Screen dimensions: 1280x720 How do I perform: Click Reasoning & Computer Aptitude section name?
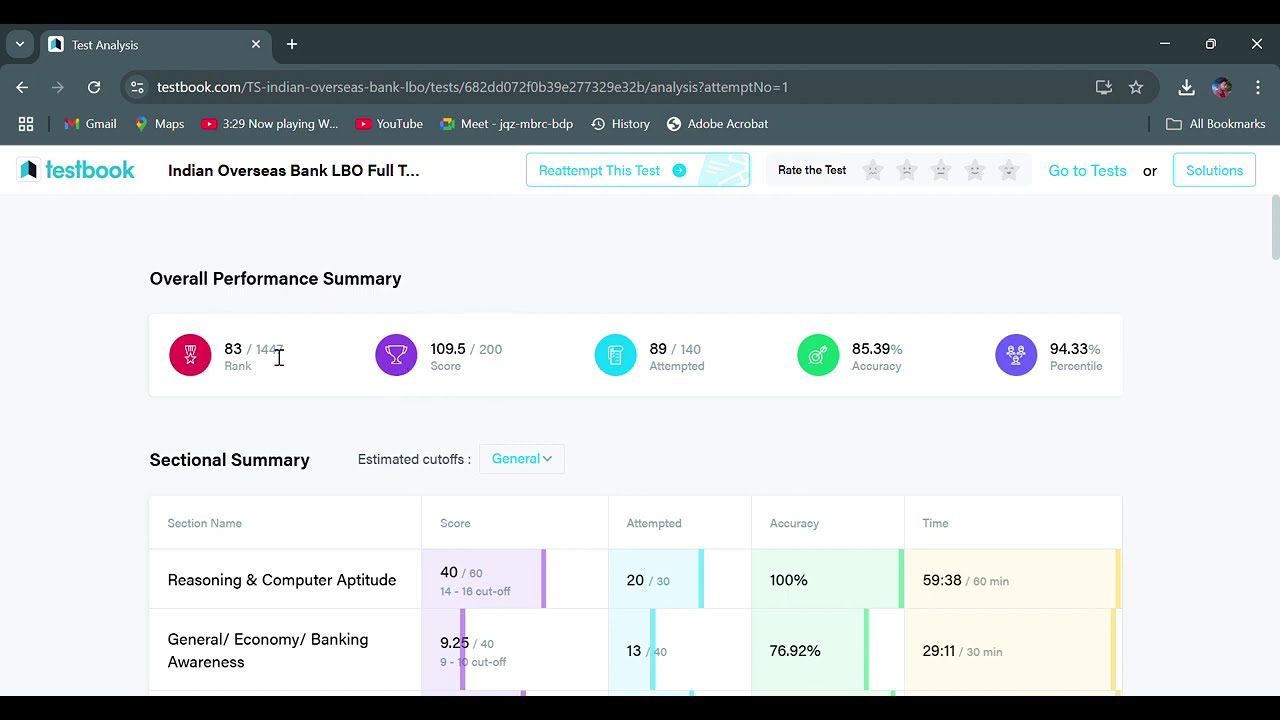(282, 580)
